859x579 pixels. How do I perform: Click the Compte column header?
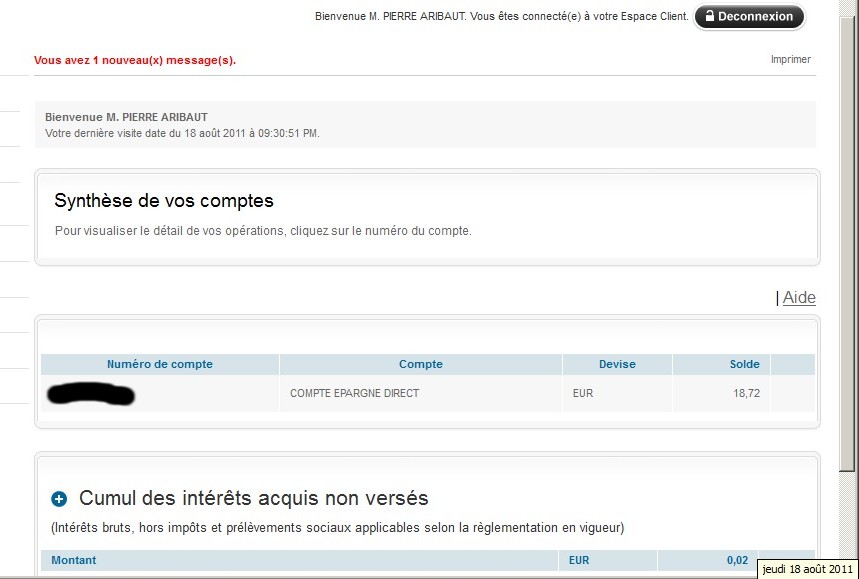click(421, 364)
